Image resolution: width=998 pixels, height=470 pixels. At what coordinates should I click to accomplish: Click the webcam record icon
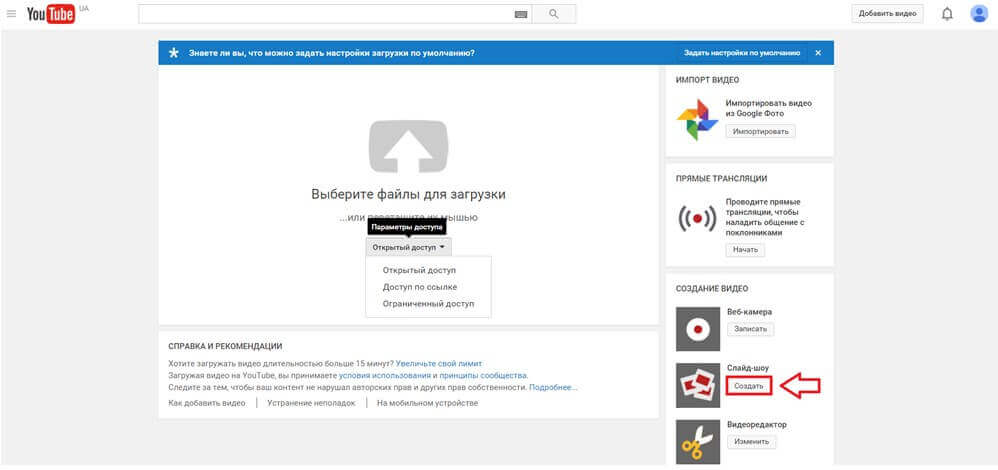point(696,328)
